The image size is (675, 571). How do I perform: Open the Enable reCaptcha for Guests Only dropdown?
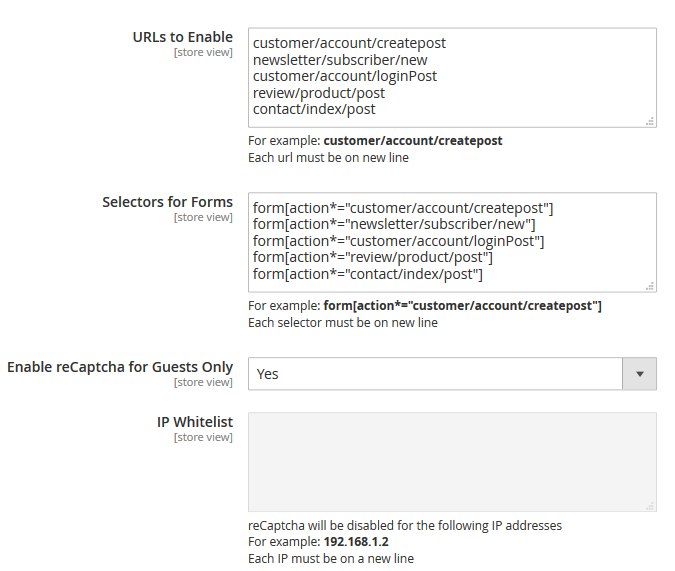(x=452, y=374)
